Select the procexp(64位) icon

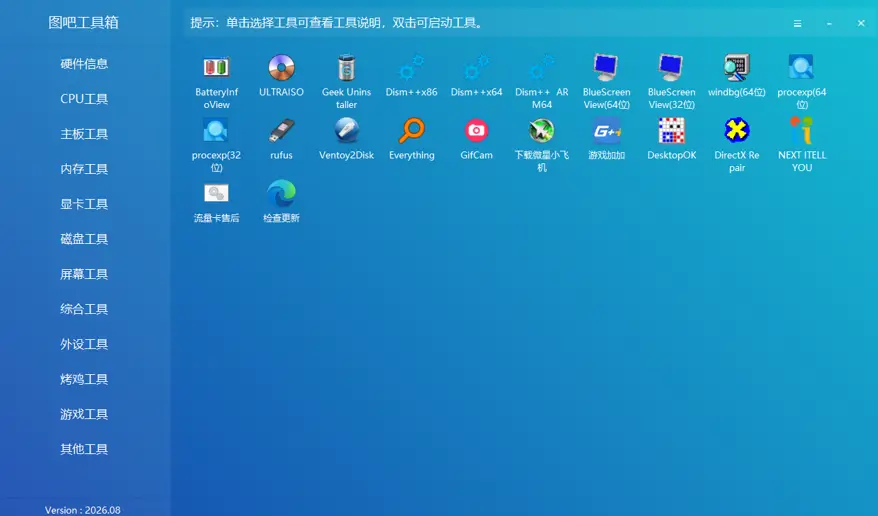pos(801,67)
